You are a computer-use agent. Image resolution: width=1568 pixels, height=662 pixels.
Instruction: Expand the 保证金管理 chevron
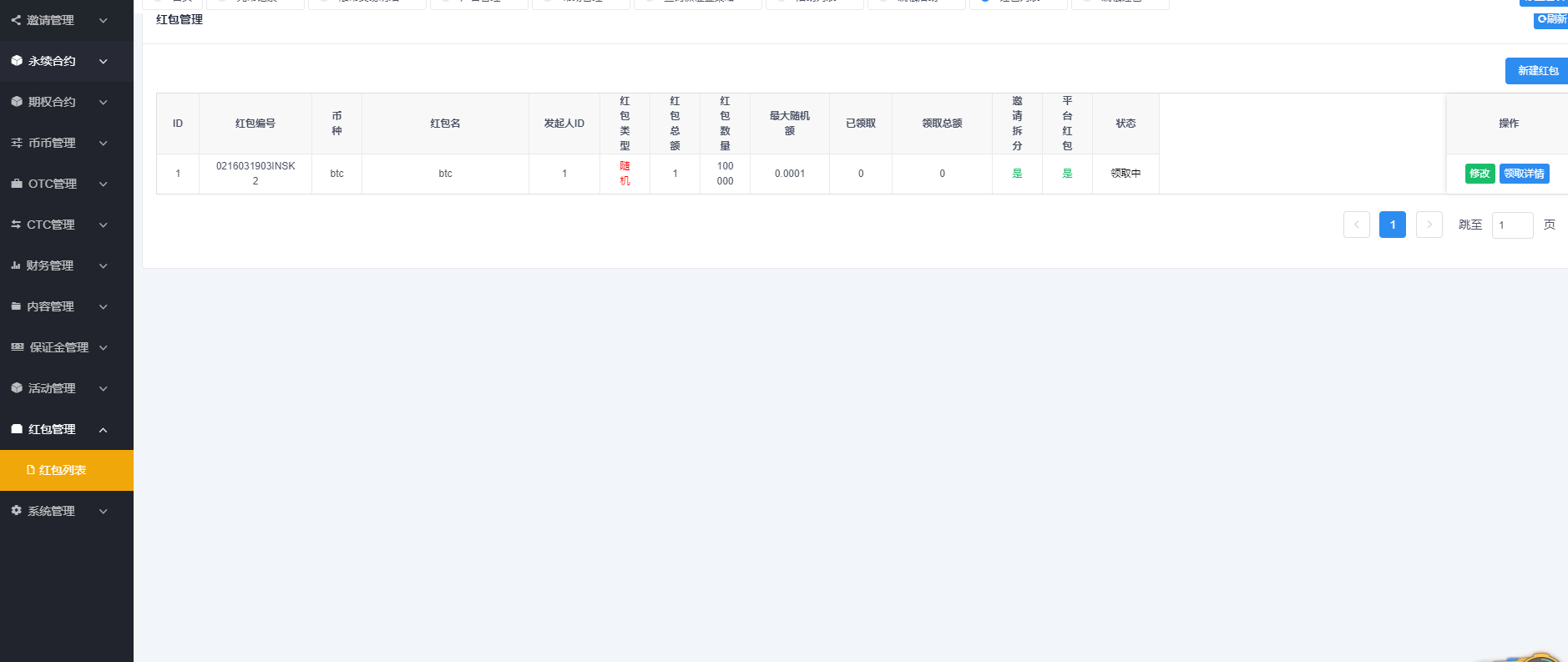[x=104, y=347]
